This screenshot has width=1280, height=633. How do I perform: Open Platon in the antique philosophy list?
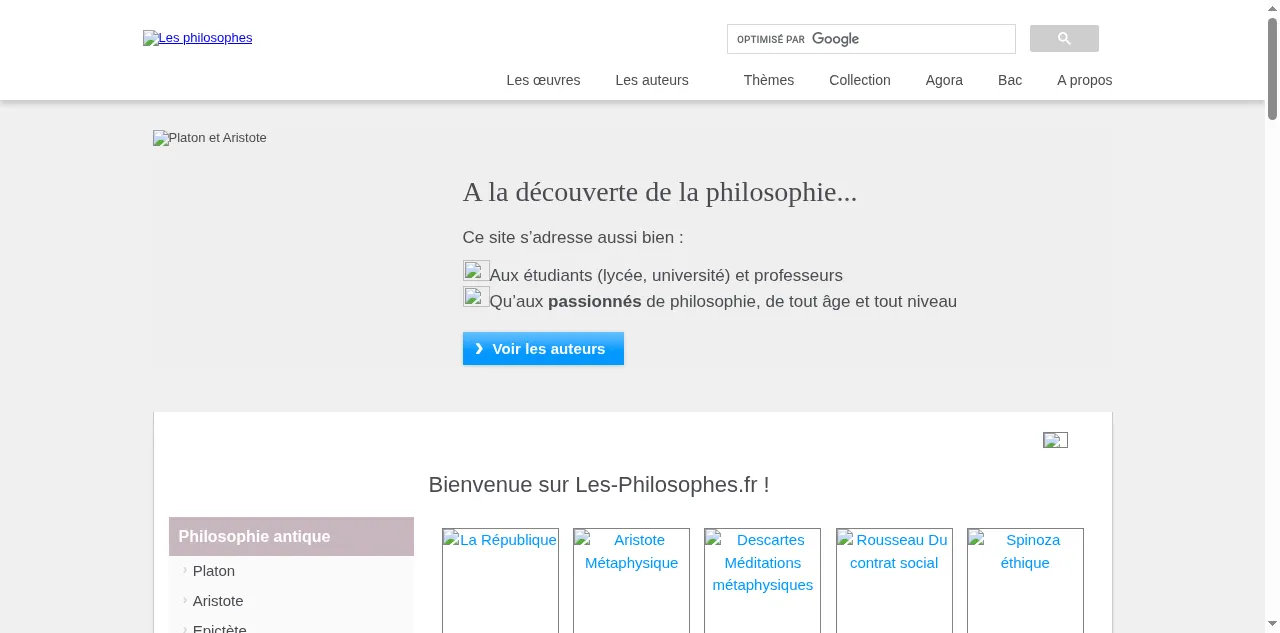(x=214, y=571)
